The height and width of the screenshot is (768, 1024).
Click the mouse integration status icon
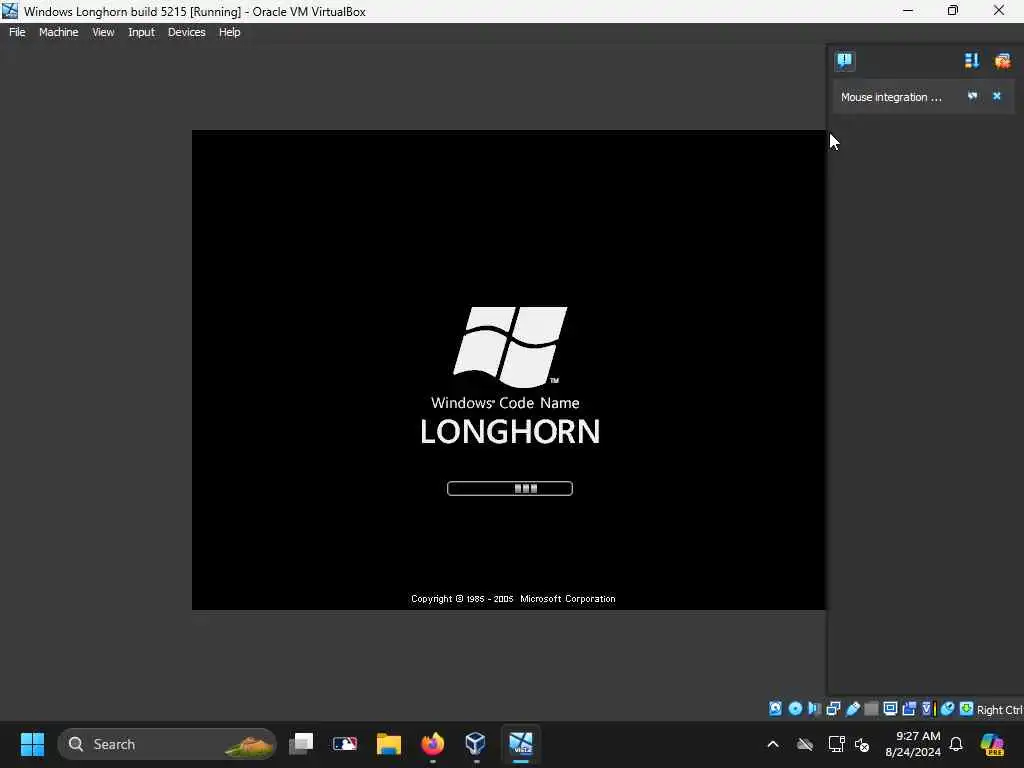pos(948,709)
